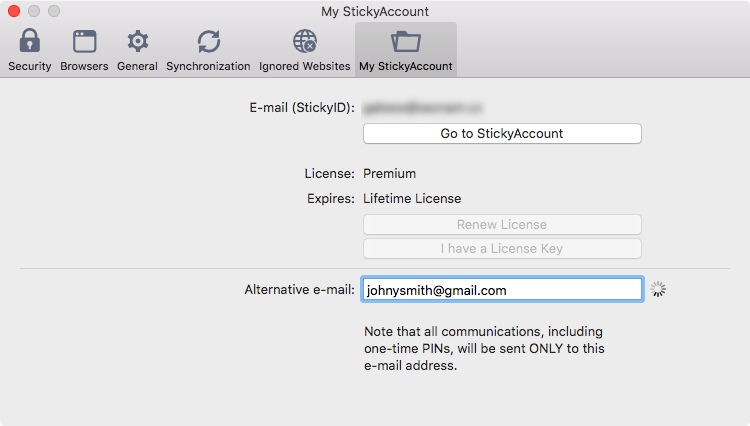The height and width of the screenshot is (426, 750).
Task: Click the License label
Action: [330, 174]
